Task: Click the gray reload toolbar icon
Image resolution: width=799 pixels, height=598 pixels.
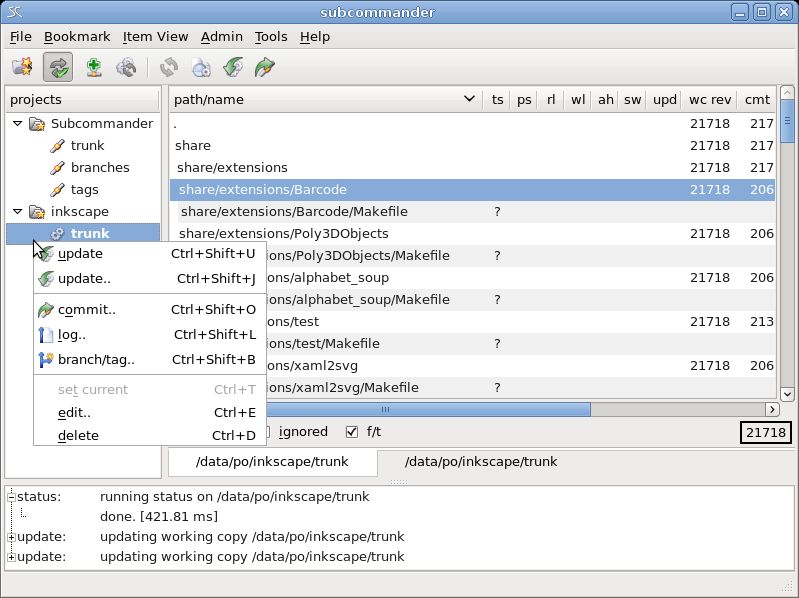Action: [169, 67]
